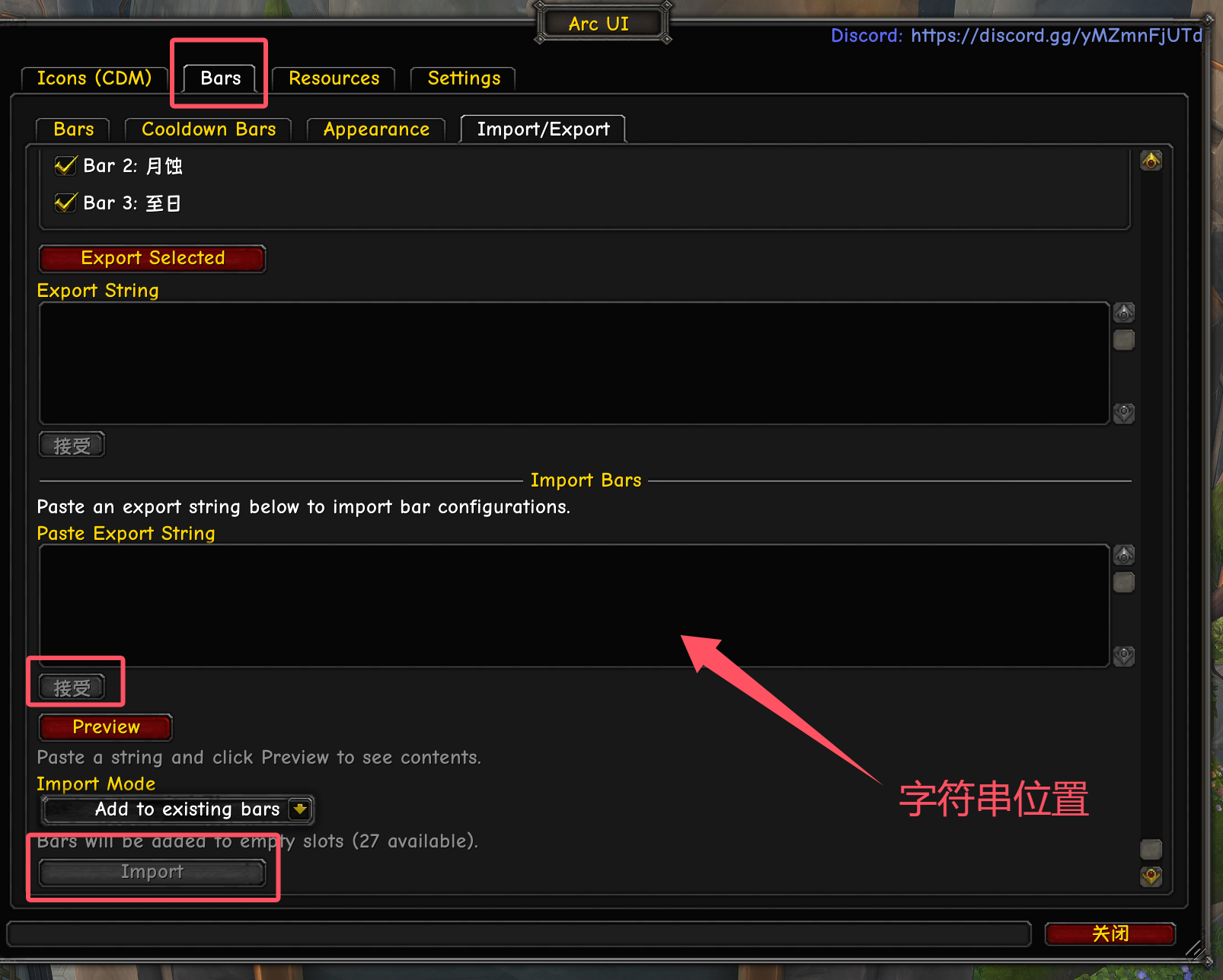Switch to the Icons (CDM) tab
The height and width of the screenshot is (980, 1223).
click(x=94, y=78)
